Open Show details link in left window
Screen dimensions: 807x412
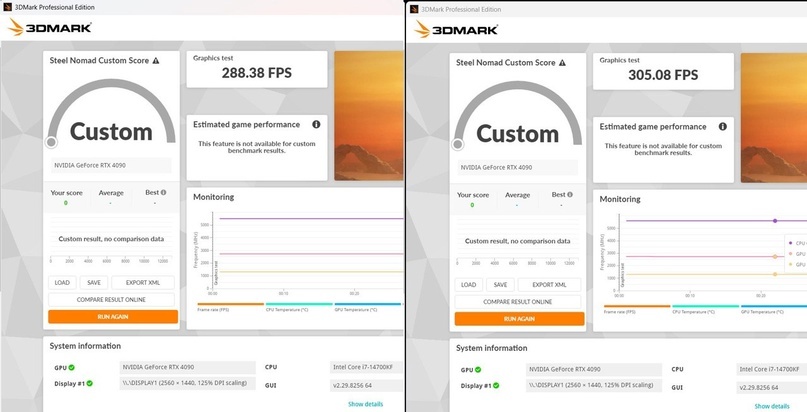tap(365, 404)
